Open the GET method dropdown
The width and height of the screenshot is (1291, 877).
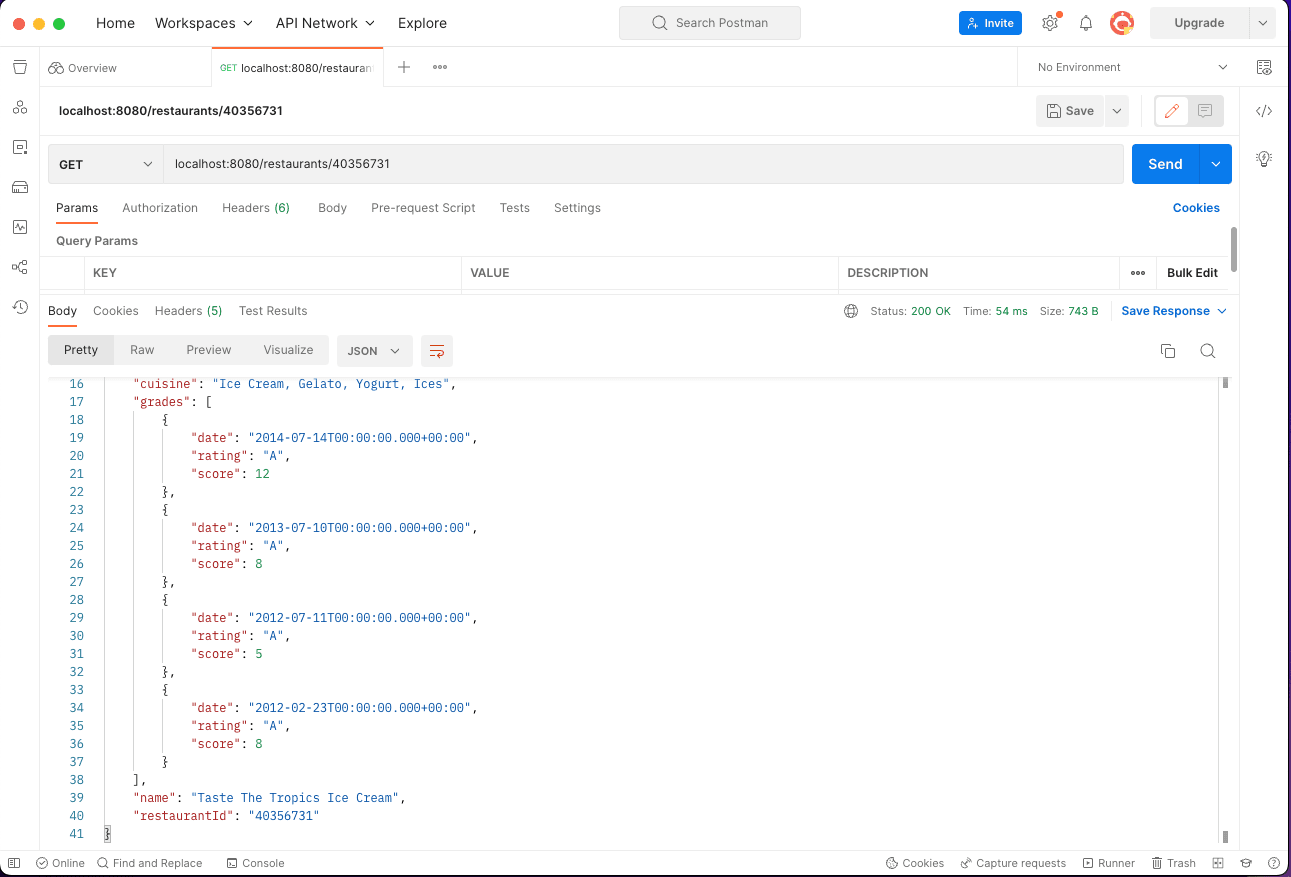[x=105, y=164]
